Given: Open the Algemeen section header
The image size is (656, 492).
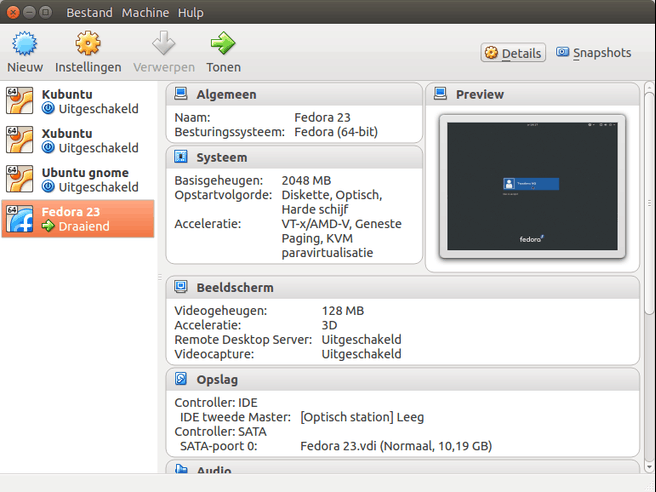Looking at the screenshot, I should tap(294, 94).
